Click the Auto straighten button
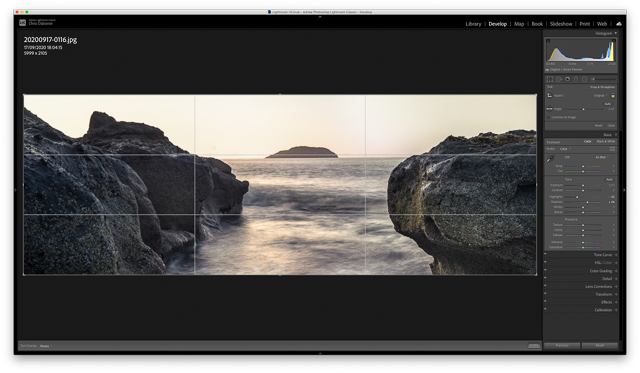 pos(608,104)
